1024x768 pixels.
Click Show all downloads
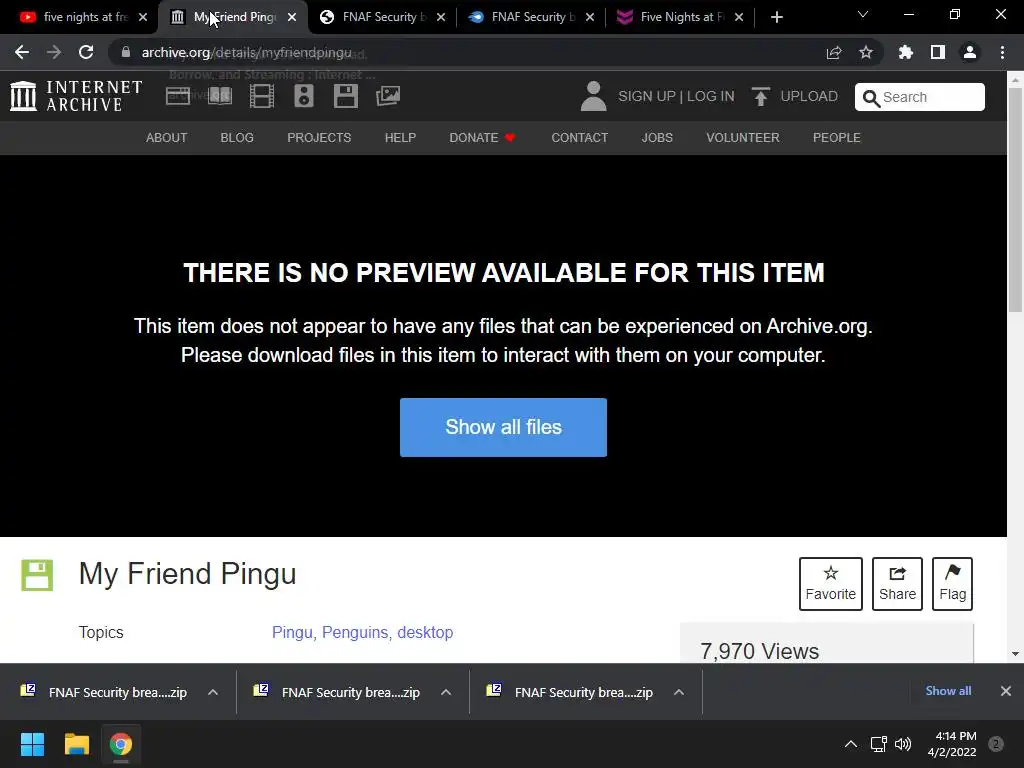coord(948,691)
